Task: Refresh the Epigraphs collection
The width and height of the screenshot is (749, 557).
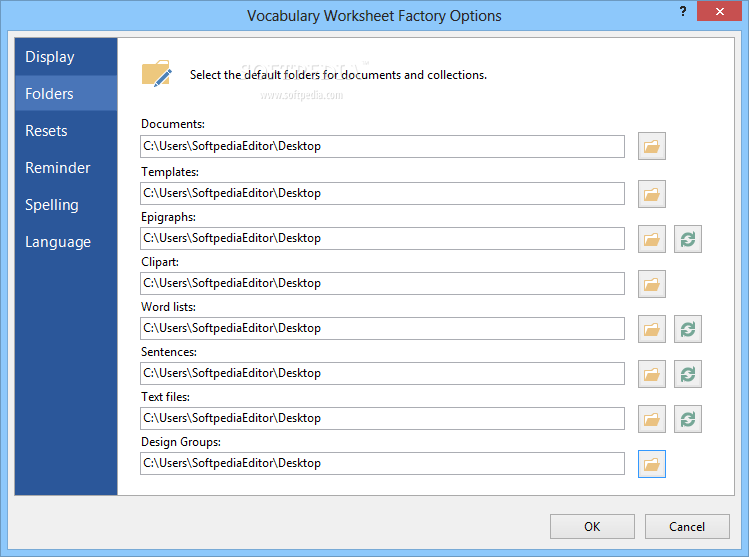Action: [x=688, y=239]
